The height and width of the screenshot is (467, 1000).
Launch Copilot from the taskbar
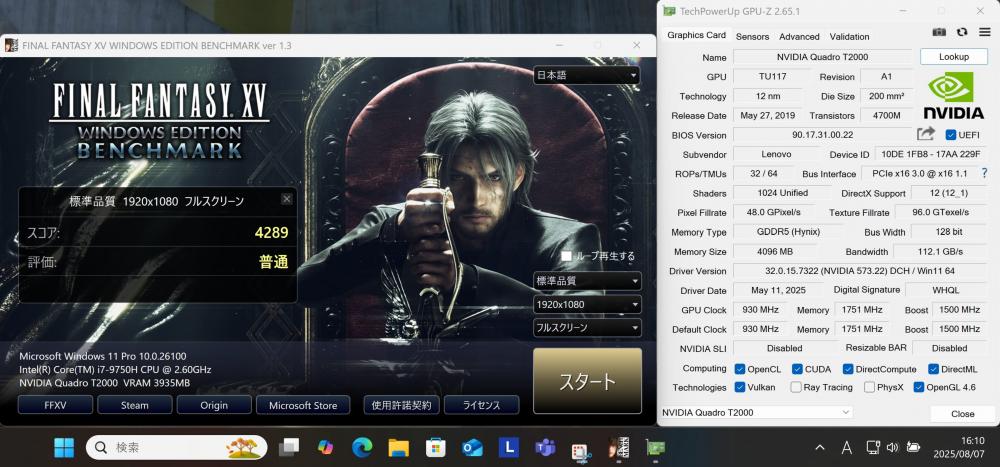[x=325, y=448]
